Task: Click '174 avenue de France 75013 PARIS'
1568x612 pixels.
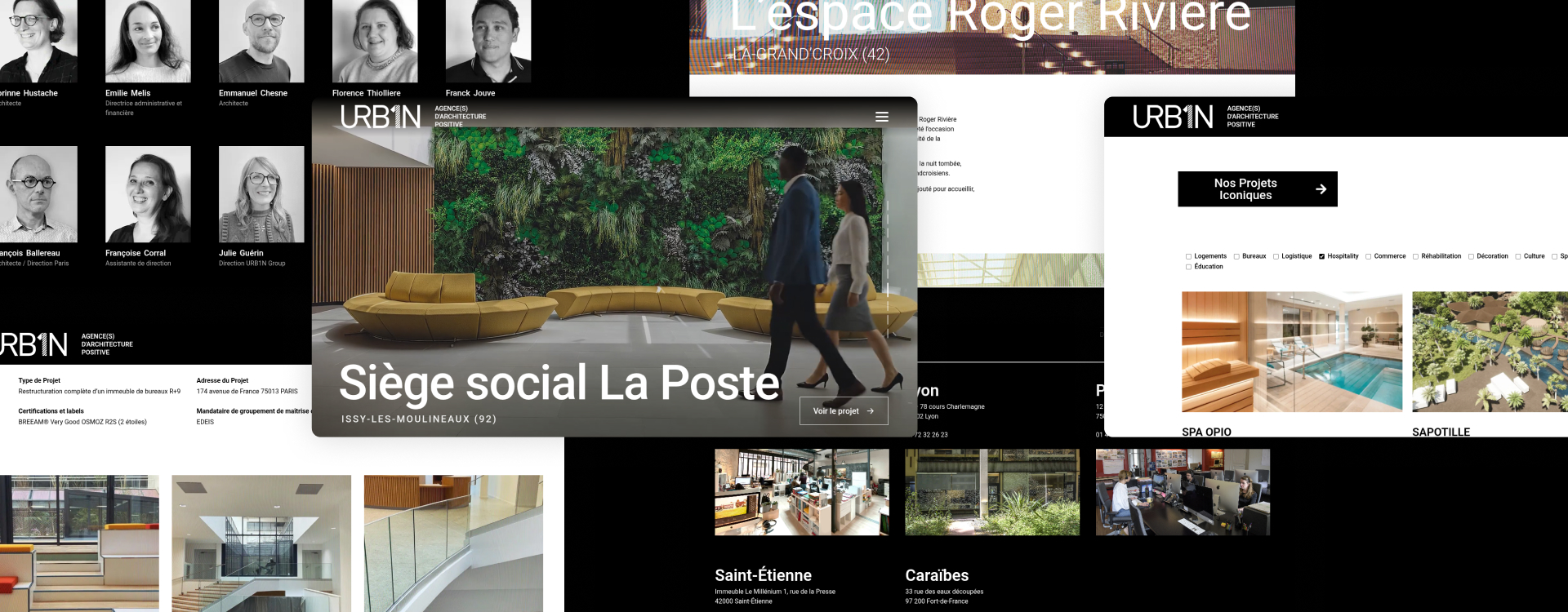Action: 247,392
